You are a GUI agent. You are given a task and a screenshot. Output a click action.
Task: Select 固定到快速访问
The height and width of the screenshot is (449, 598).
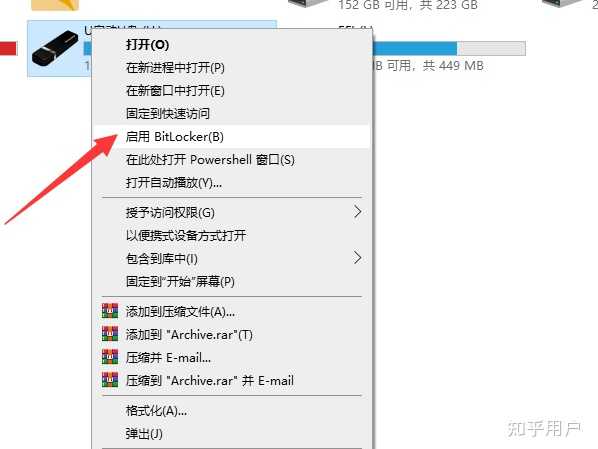[231, 113]
